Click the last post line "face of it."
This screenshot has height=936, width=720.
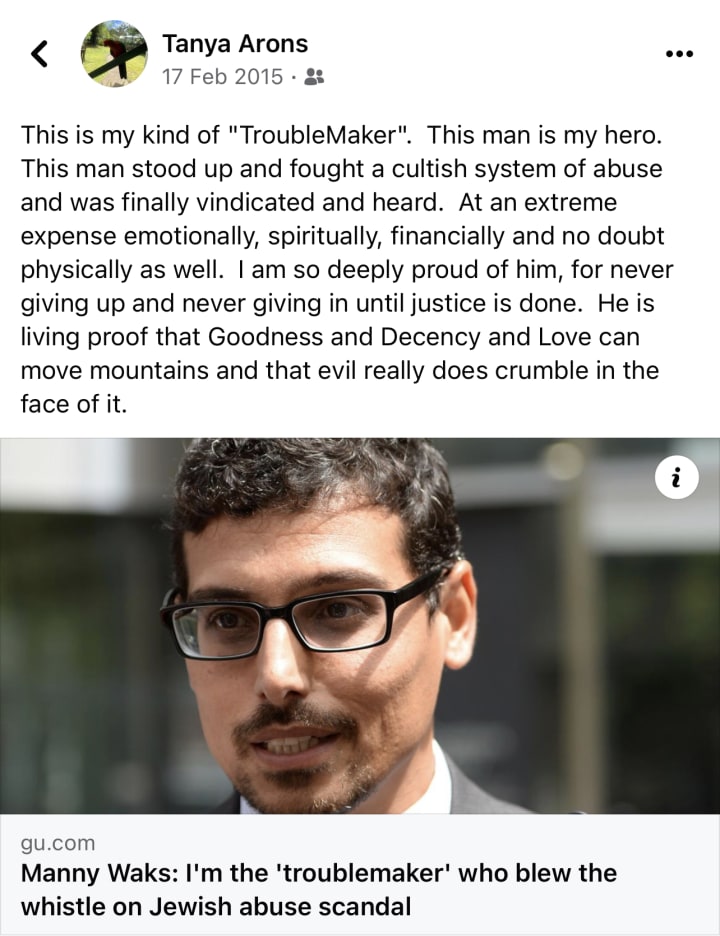[x=74, y=404]
